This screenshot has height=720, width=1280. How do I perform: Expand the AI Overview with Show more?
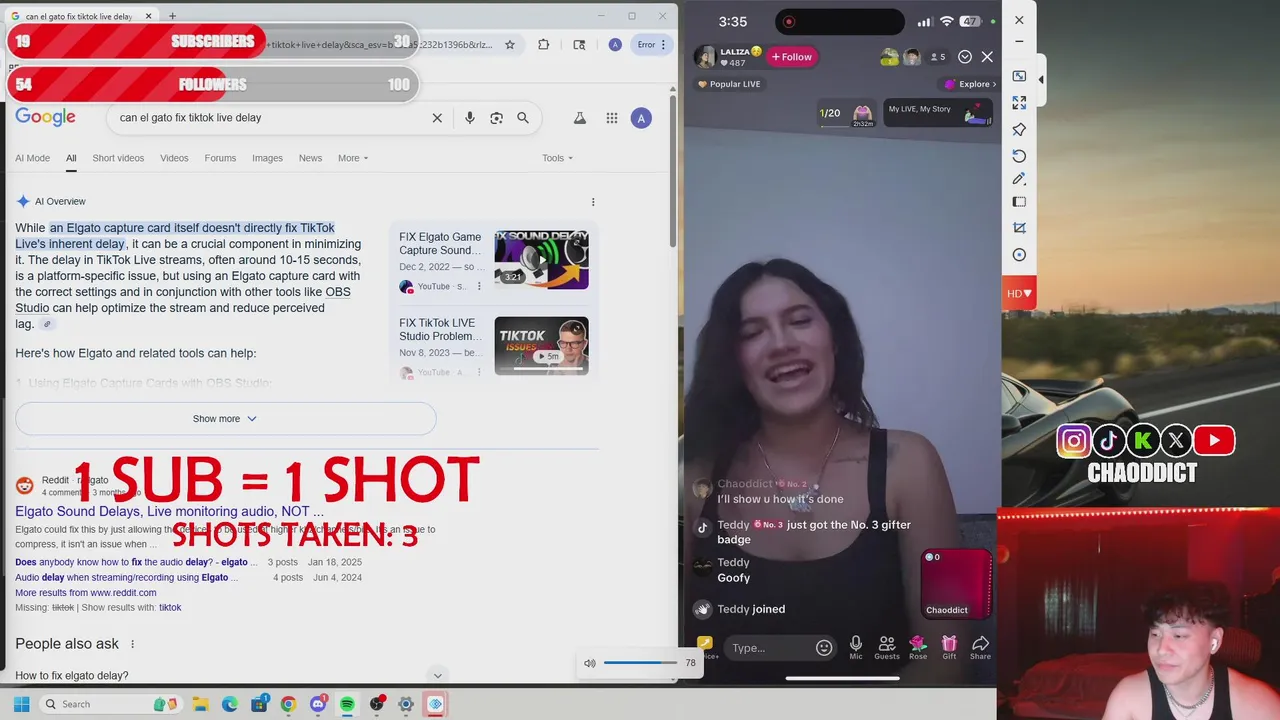click(225, 419)
